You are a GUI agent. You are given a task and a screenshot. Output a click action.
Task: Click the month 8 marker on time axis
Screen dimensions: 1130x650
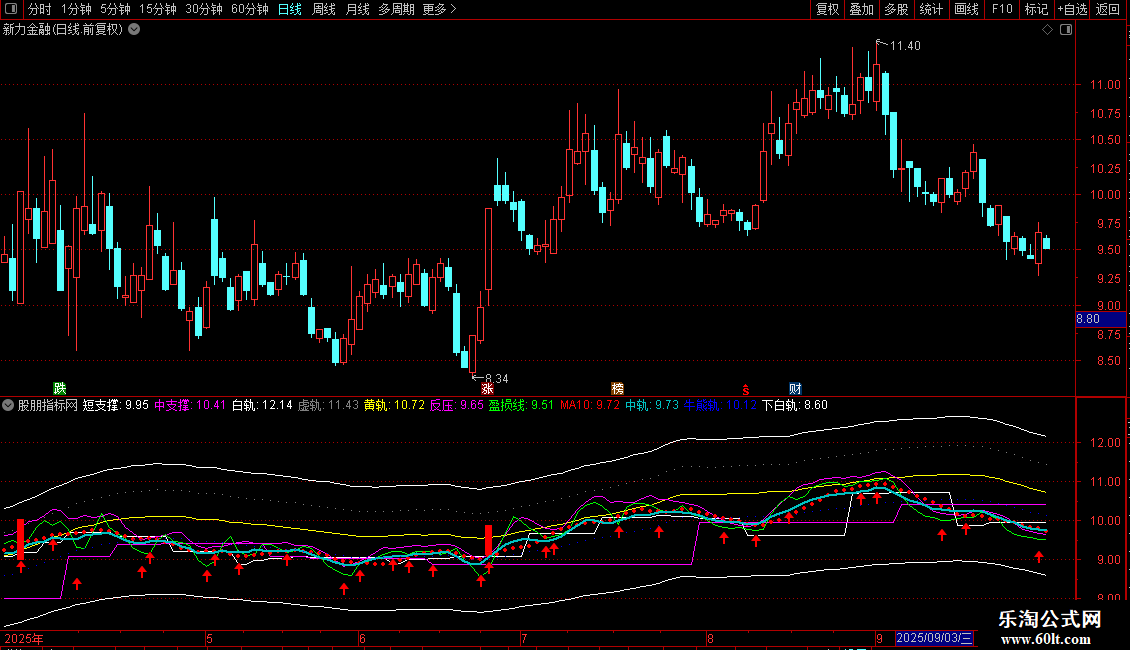[x=710, y=638]
